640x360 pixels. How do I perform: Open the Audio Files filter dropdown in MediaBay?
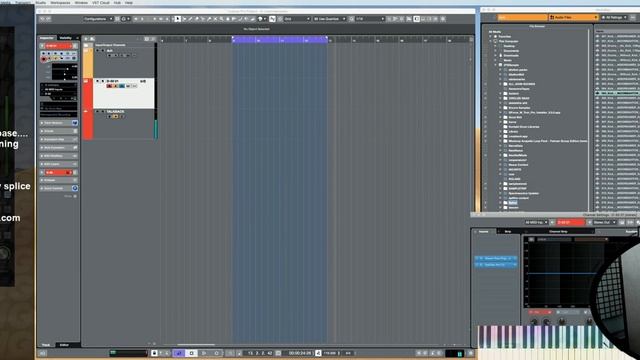click(x=573, y=18)
